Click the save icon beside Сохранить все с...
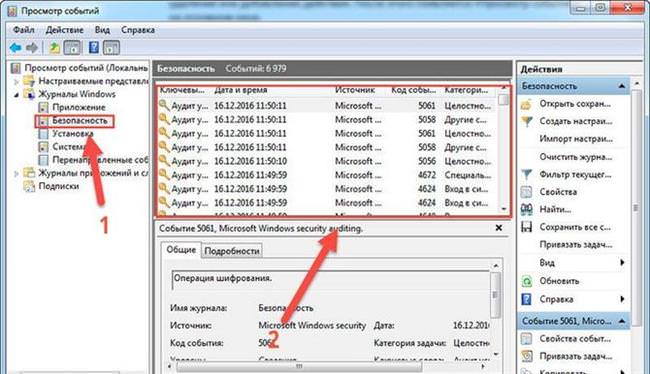650x374 pixels. coord(526,227)
